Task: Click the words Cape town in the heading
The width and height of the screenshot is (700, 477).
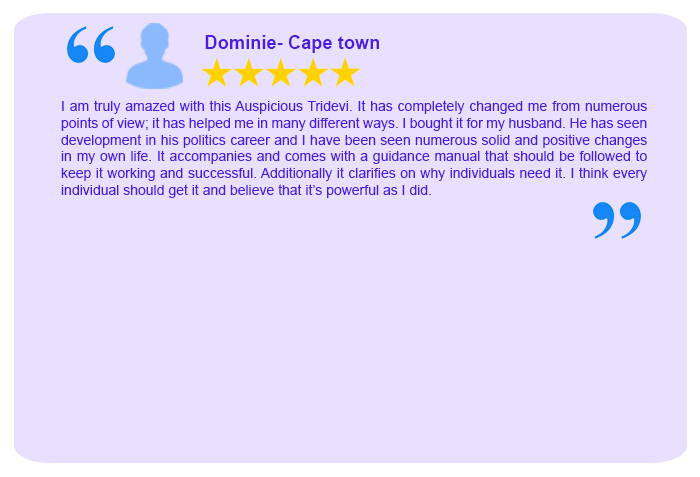Action: 334,43
